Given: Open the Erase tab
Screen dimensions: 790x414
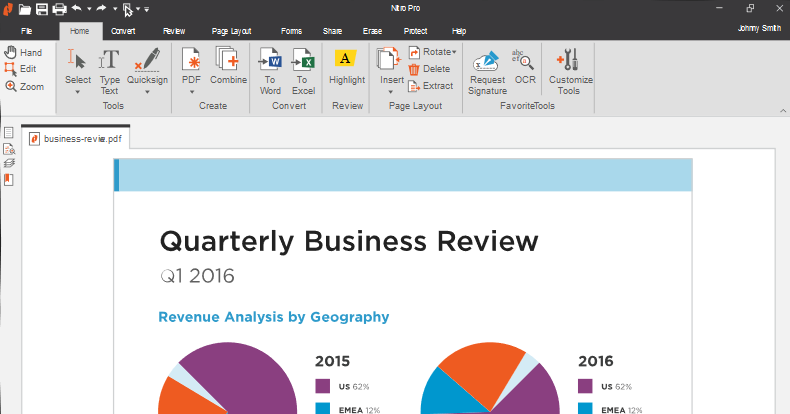Looking at the screenshot, I should [x=372, y=31].
